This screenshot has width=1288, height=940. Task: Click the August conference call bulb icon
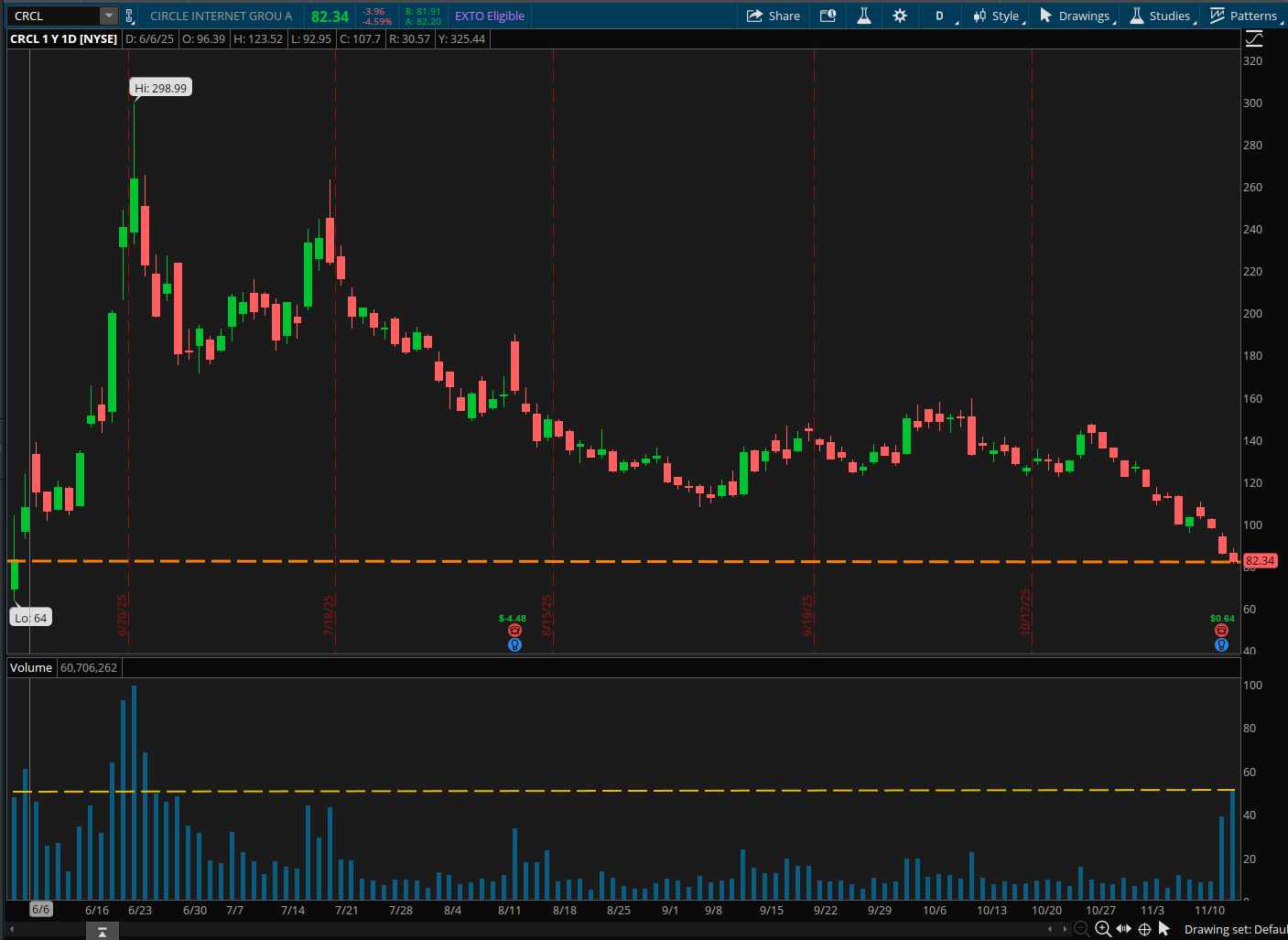tap(514, 644)
